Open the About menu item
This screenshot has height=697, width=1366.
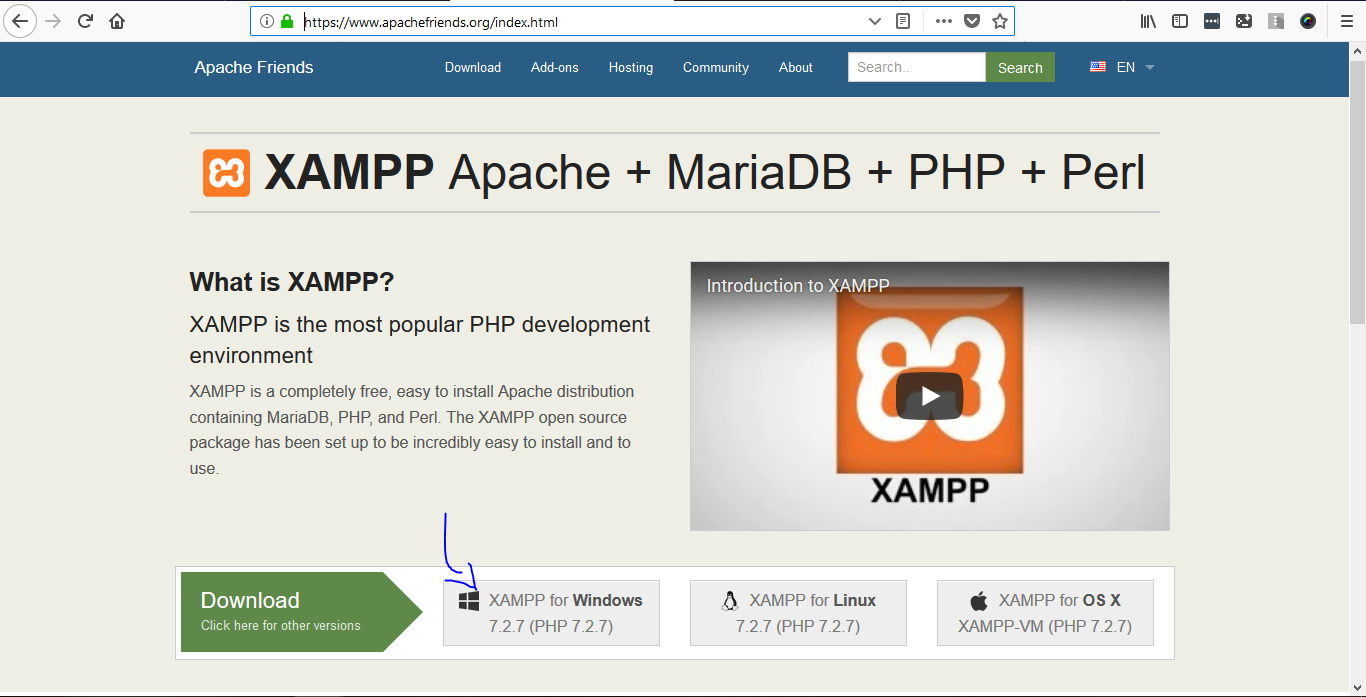point(796,67)
